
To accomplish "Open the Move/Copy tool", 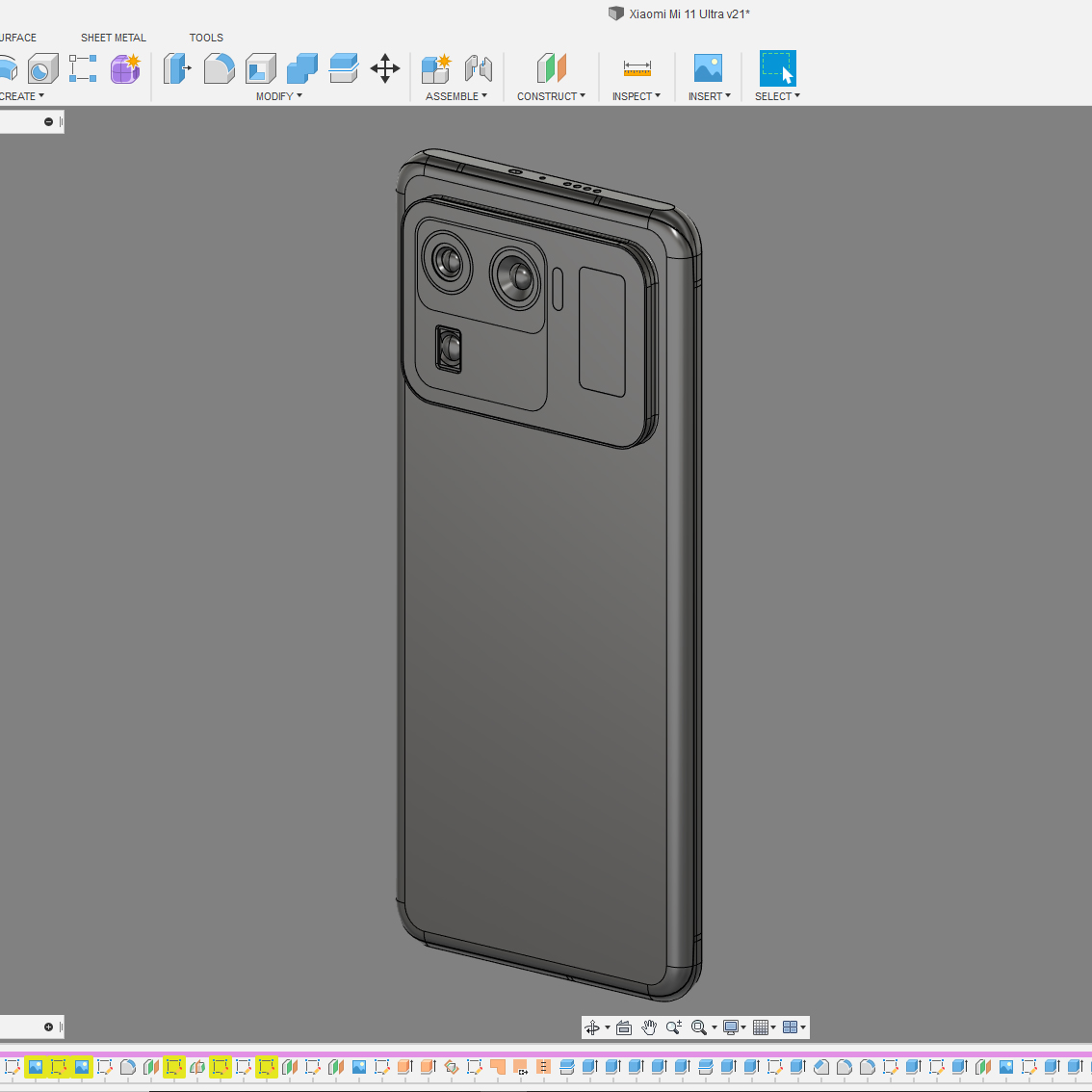I will 385,68.
